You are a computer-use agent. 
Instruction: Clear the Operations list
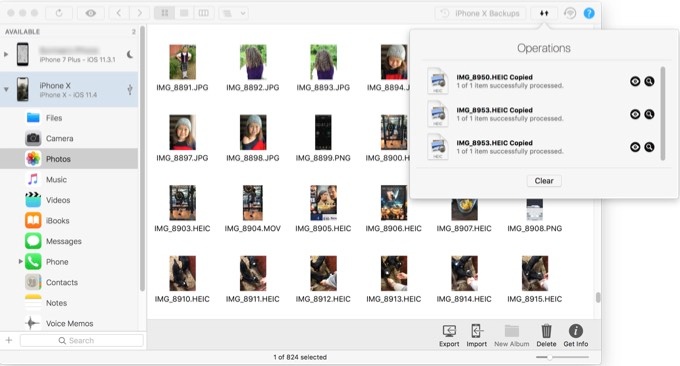(x=544, y=181)
